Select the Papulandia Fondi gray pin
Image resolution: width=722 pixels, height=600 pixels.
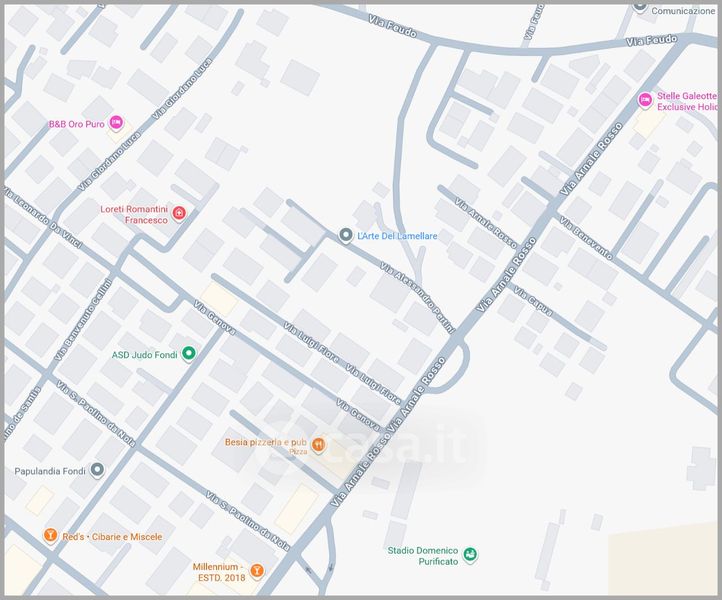coord(97,470)
